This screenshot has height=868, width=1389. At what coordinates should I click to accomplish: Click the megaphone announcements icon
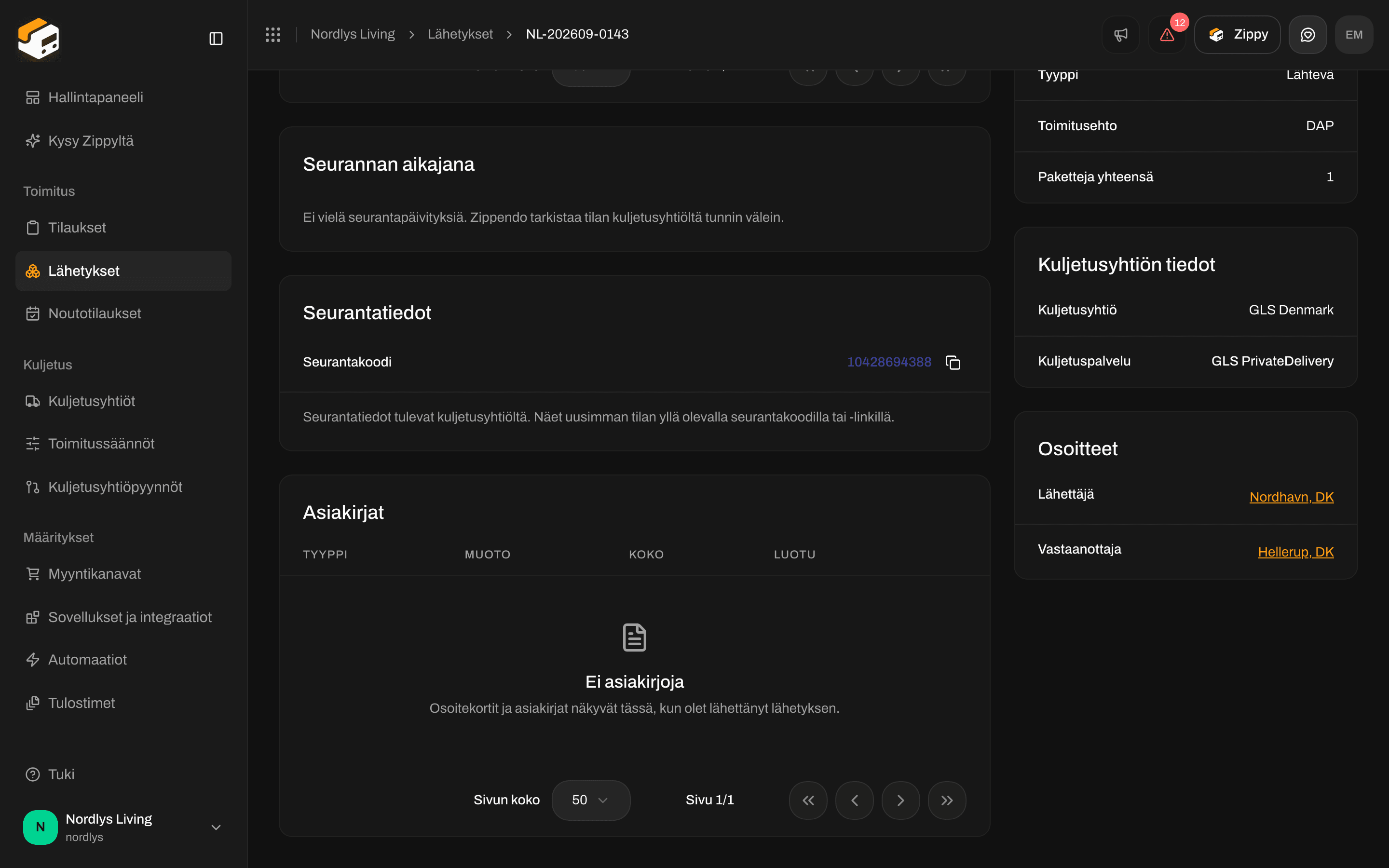pyautogui.click(x=1120, y=34)
